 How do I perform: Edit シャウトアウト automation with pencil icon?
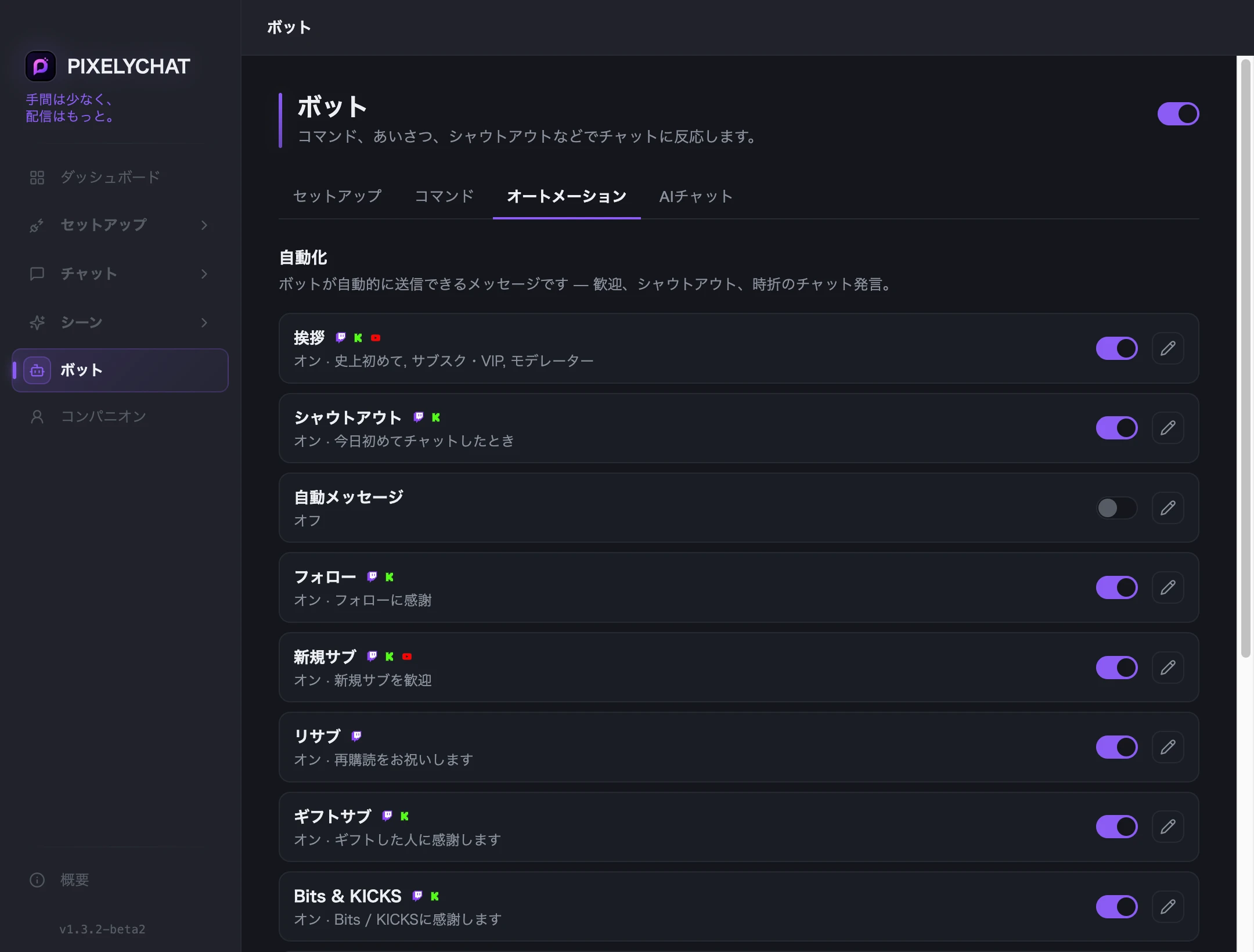pos(1168,428)
